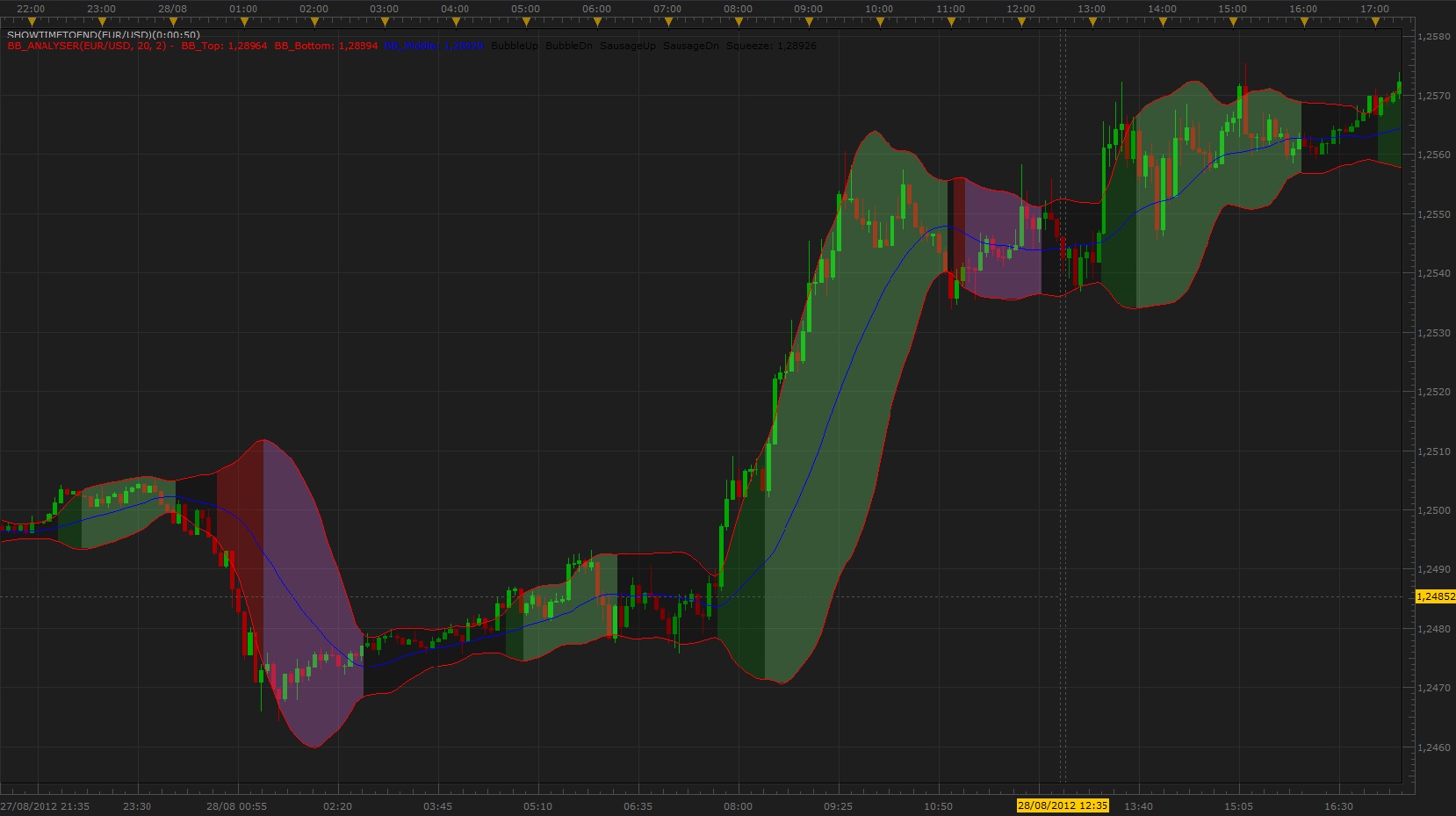Click the 27/08/2012 21:35 start date label
Image resolution: width=1456 pixels, height=816 pixels.
[45, 805]
